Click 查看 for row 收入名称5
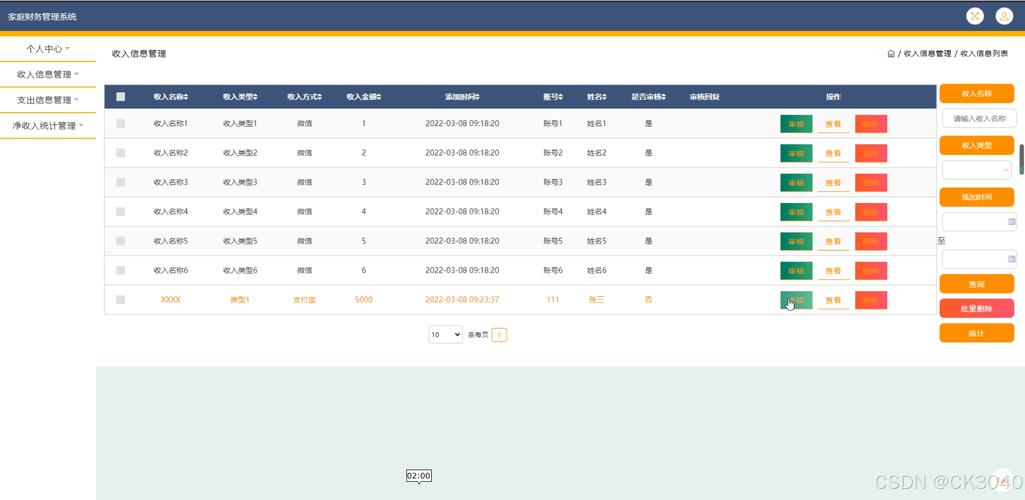Viewport: 1025px width, 500px height. tap(833, 241)
